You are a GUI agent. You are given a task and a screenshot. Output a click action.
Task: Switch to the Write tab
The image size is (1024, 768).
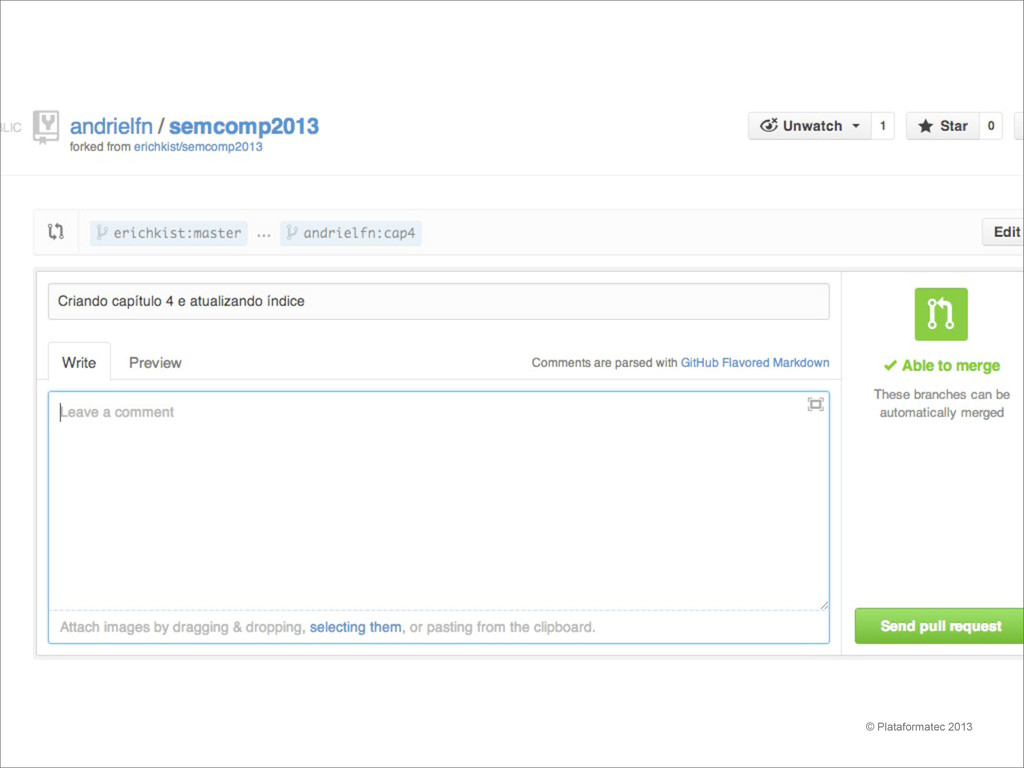tap(79, 362)
